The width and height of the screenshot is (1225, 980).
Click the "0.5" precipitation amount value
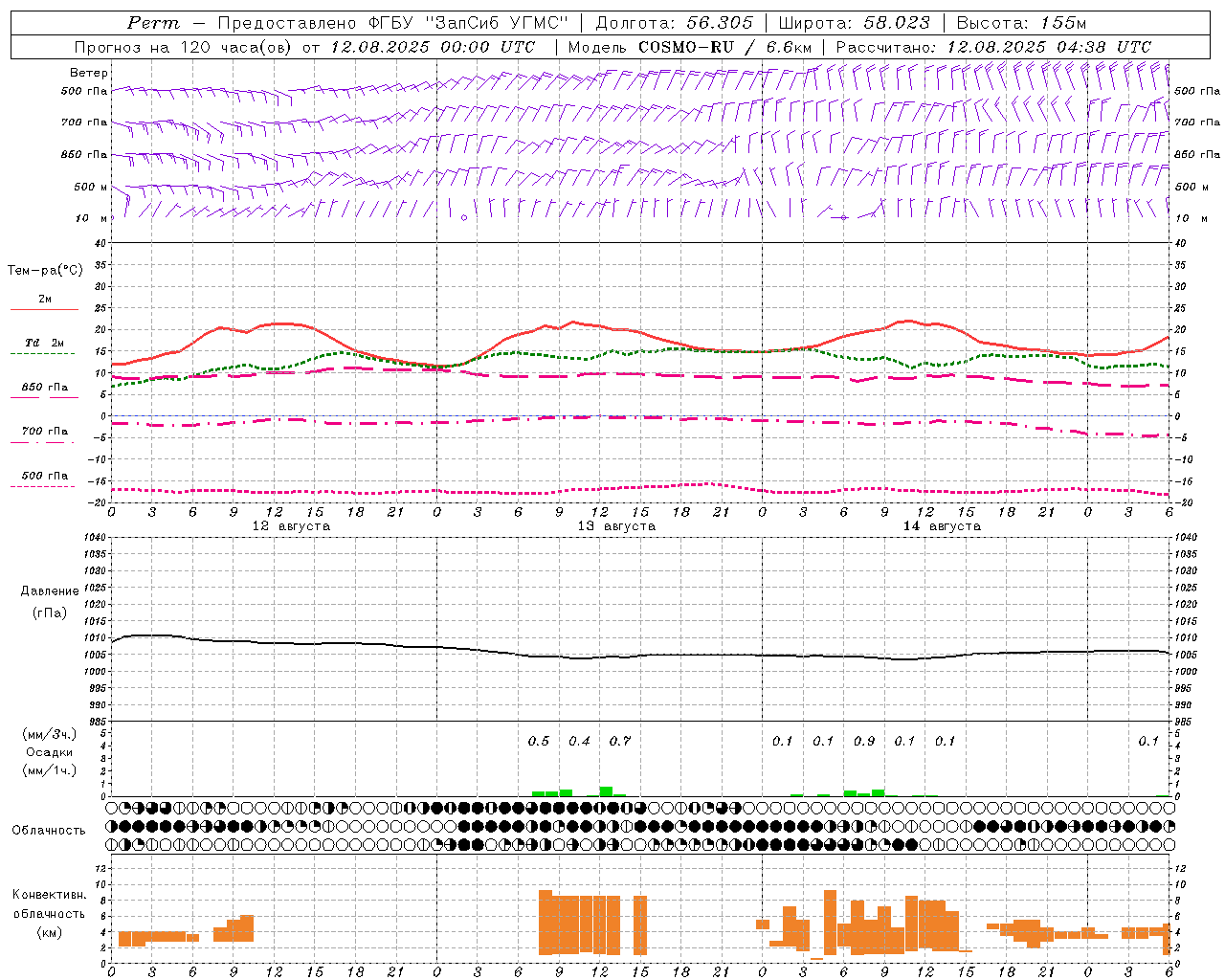(539, 741)
